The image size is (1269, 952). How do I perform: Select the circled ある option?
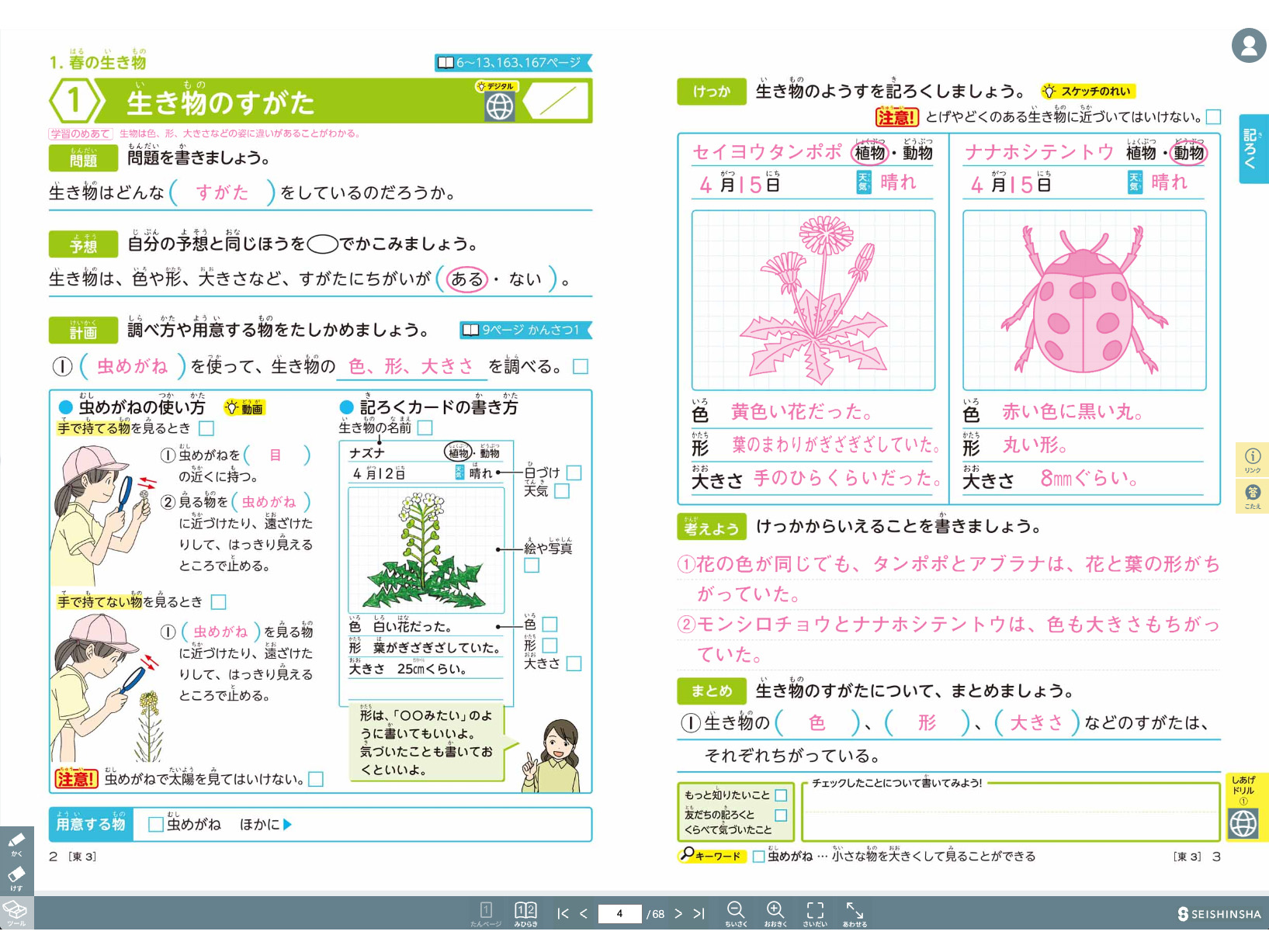(466, 279)
